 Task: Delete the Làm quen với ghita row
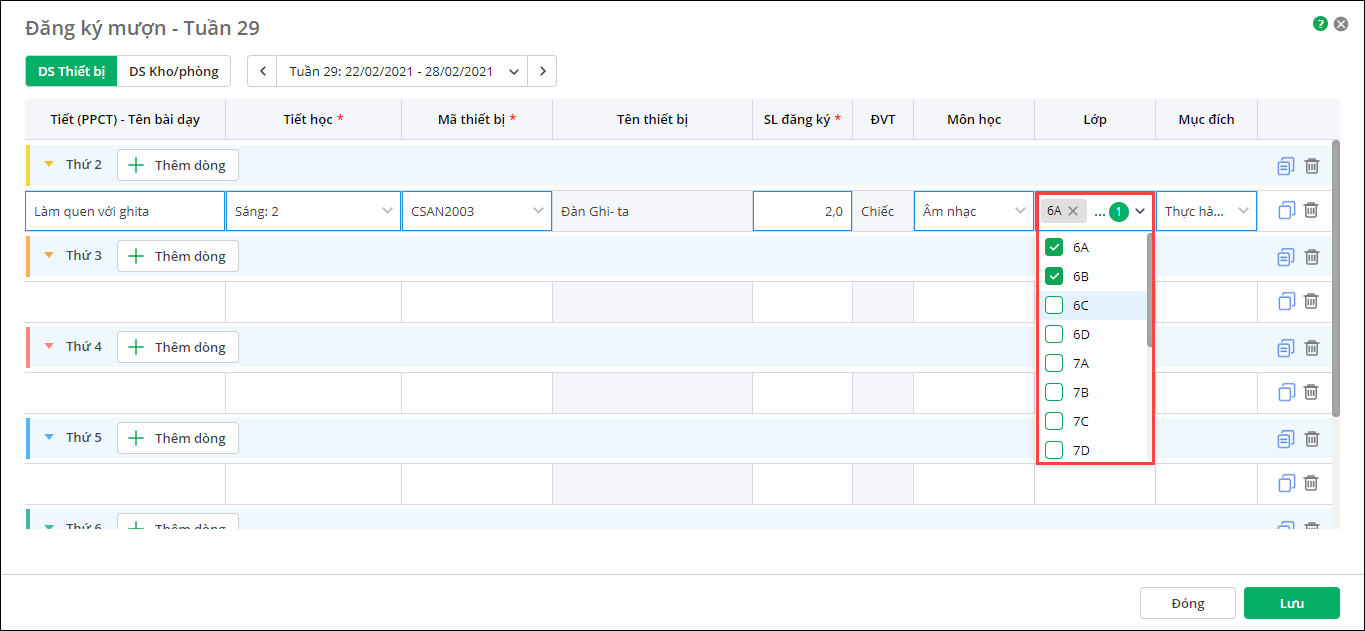pyautogui.click(x=1311, y=211)
